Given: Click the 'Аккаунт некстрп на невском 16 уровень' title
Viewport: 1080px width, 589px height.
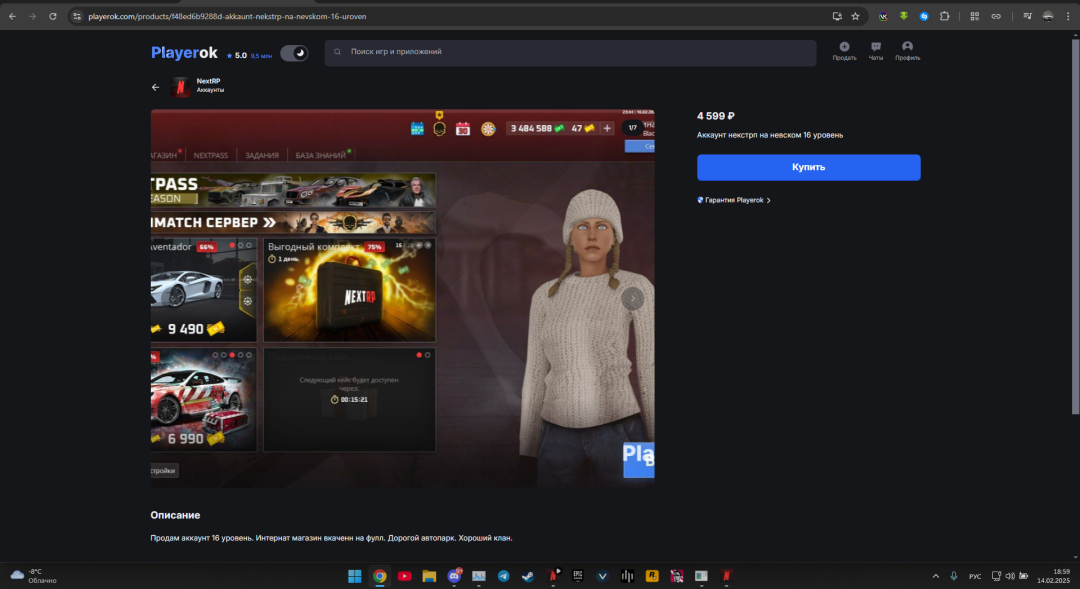Looking at the screenshot, I should tap(770, 135).
